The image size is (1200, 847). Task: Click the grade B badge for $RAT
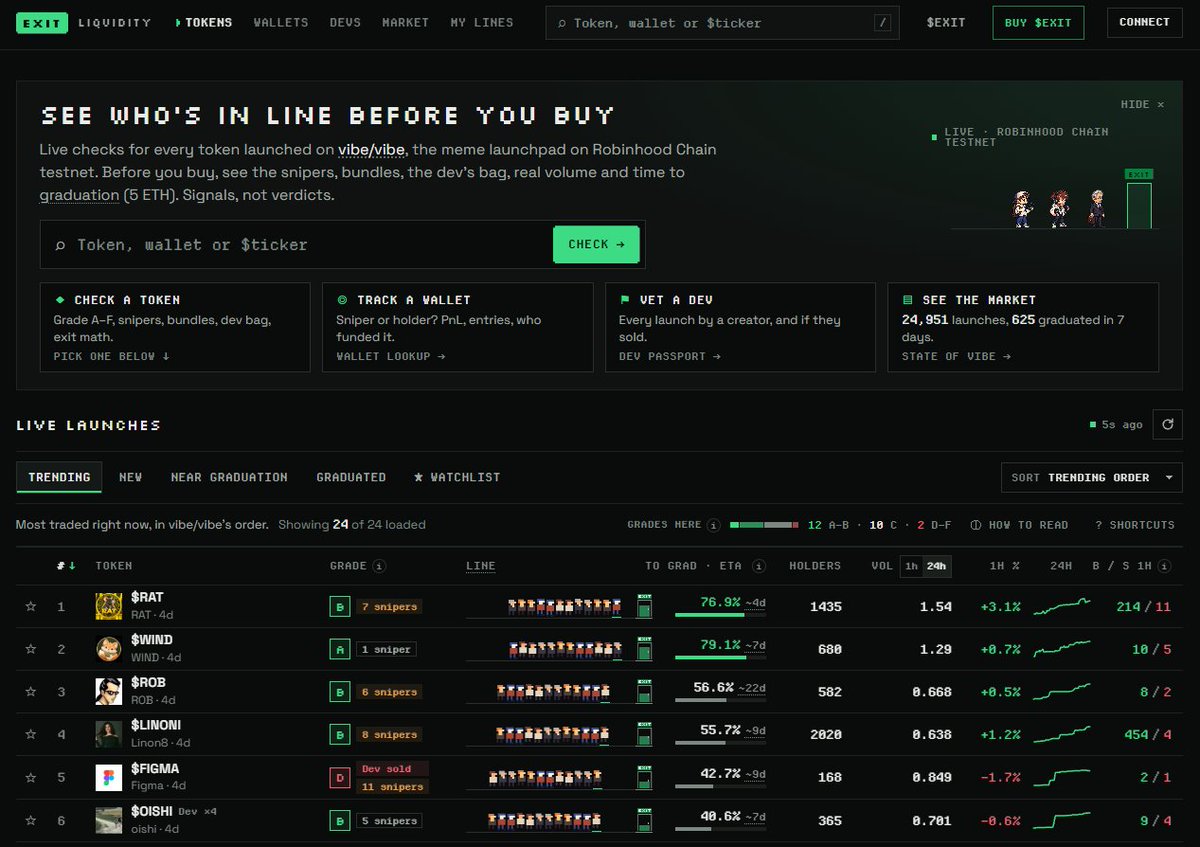coord(339,606)
